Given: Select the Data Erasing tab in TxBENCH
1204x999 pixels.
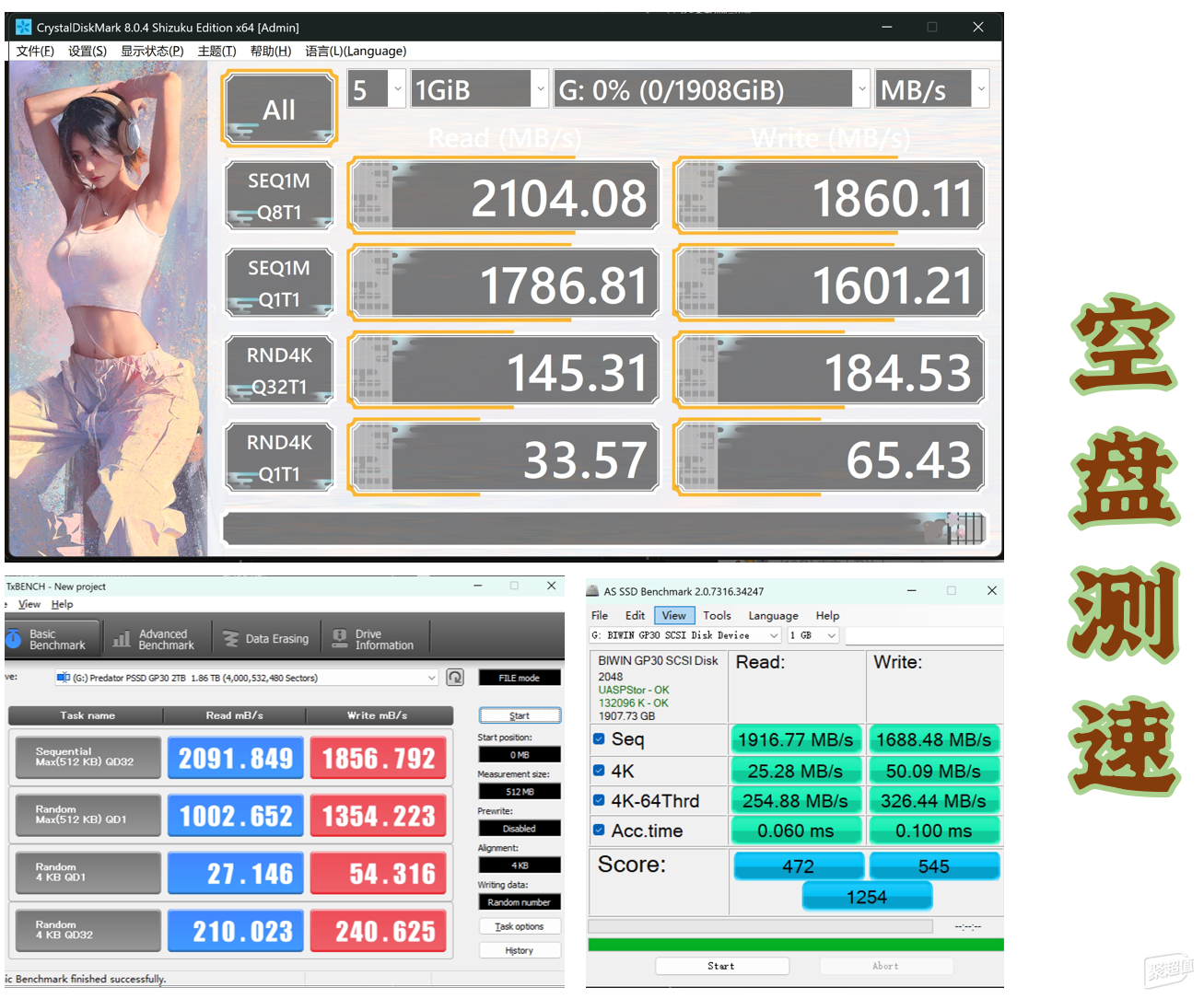Looking at the screenshot, I should pyautogui.click(x=266, y=639).
